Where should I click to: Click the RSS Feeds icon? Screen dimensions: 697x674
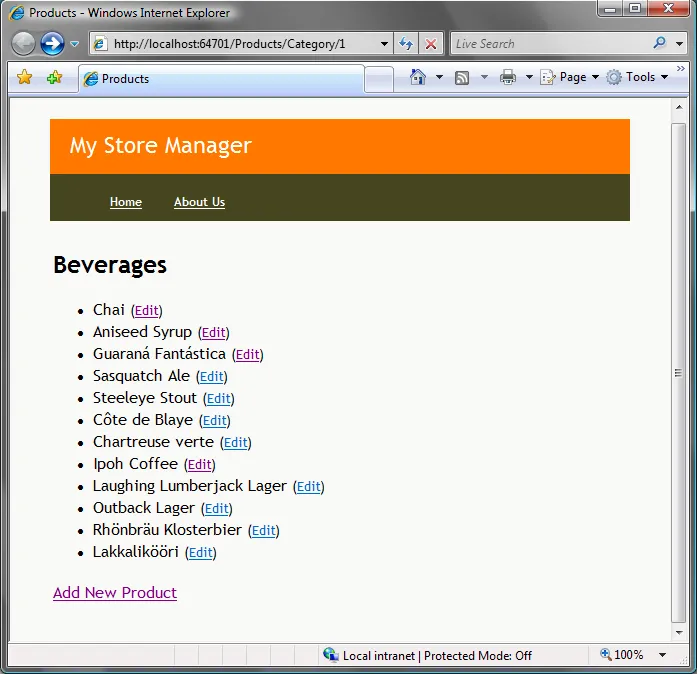(462, 77)
